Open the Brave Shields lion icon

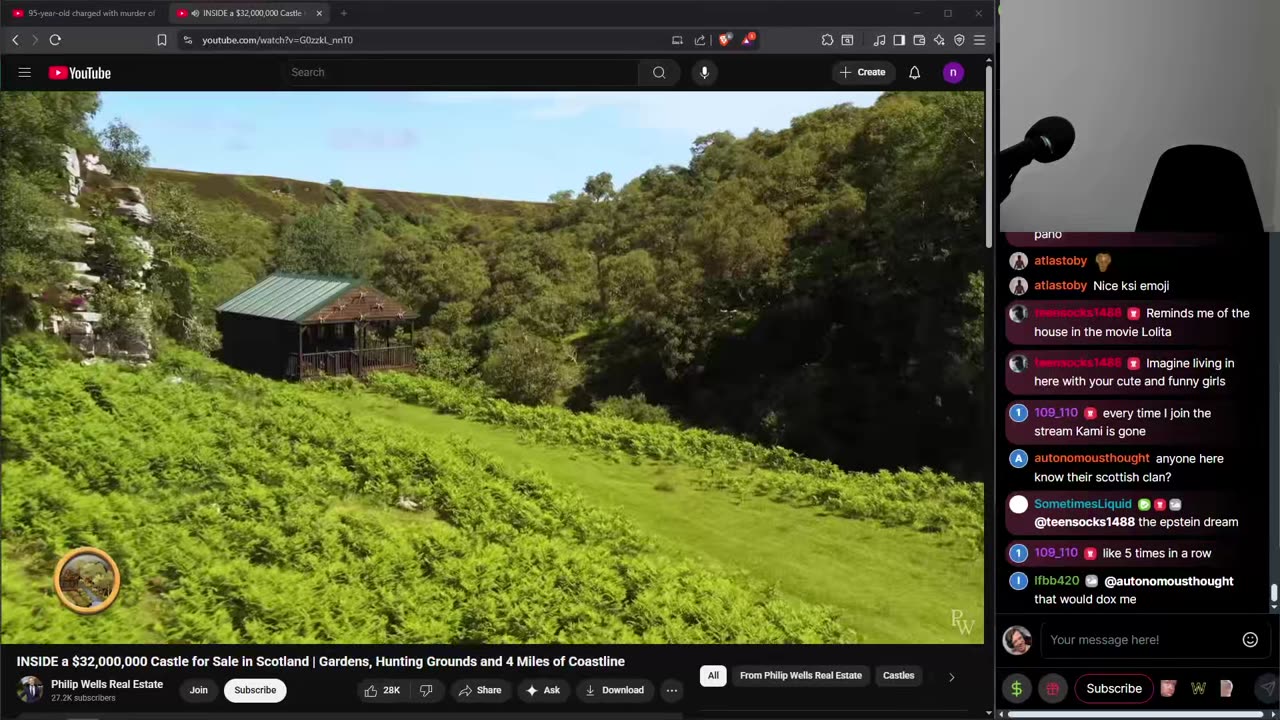(725, 40)
